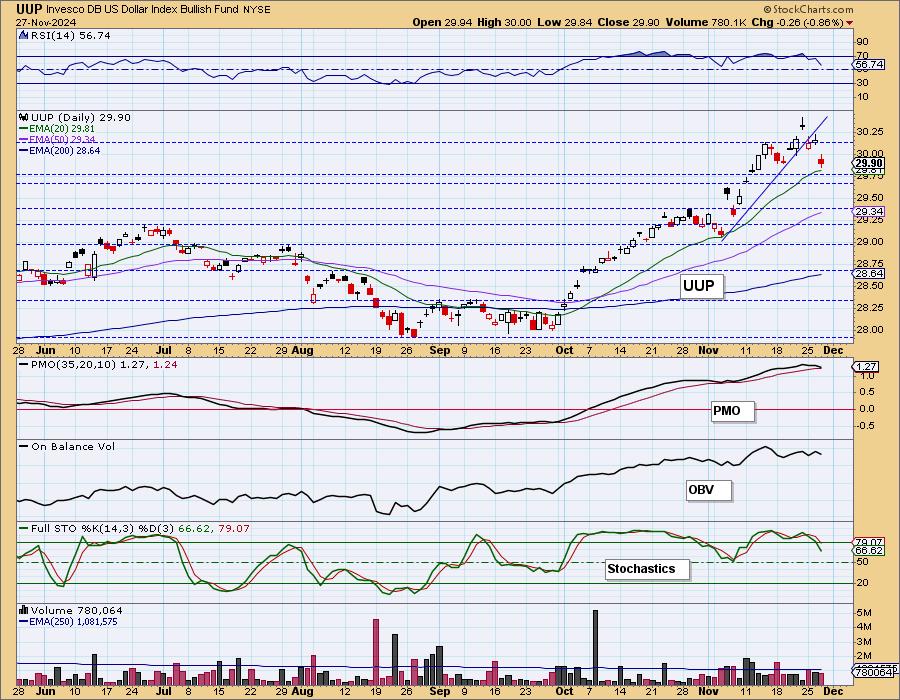Click the On Balance Vol panel label
This screenshot has height=700, width=900.
pos(73,446)
